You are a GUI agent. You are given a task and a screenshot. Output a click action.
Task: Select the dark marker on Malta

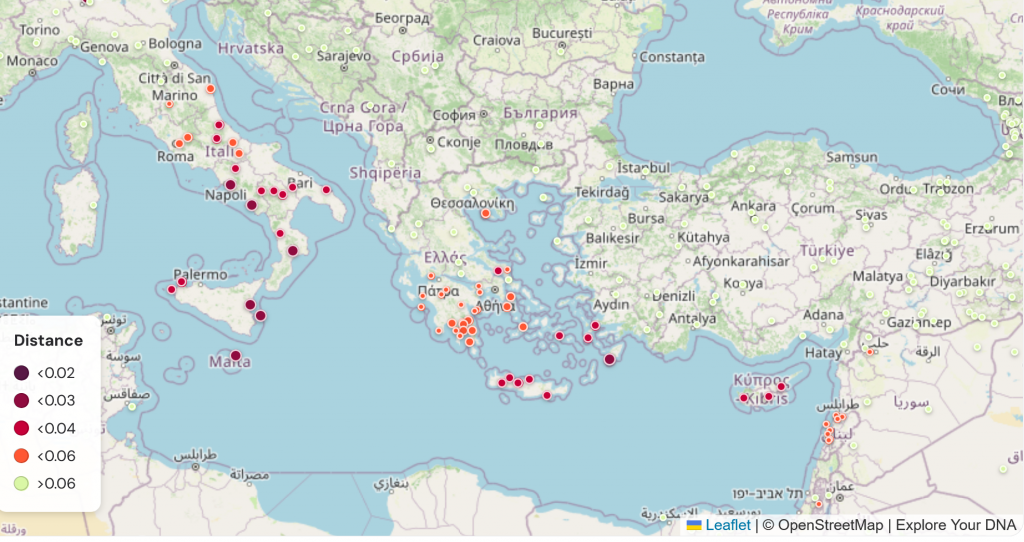coord(236,356)
